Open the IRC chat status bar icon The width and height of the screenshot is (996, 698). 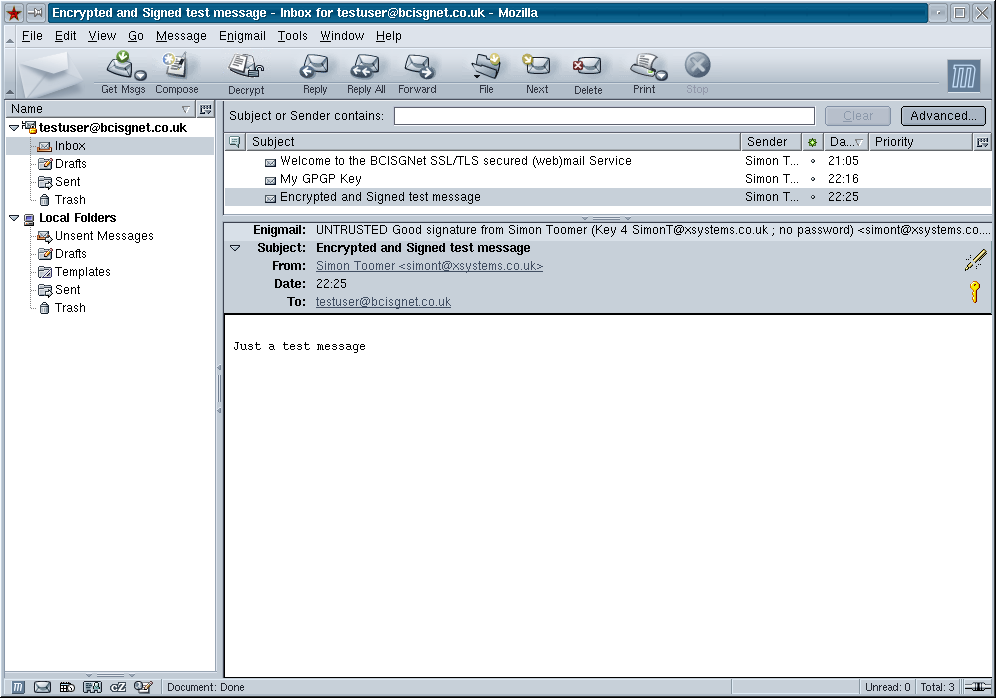pos(118,687)
